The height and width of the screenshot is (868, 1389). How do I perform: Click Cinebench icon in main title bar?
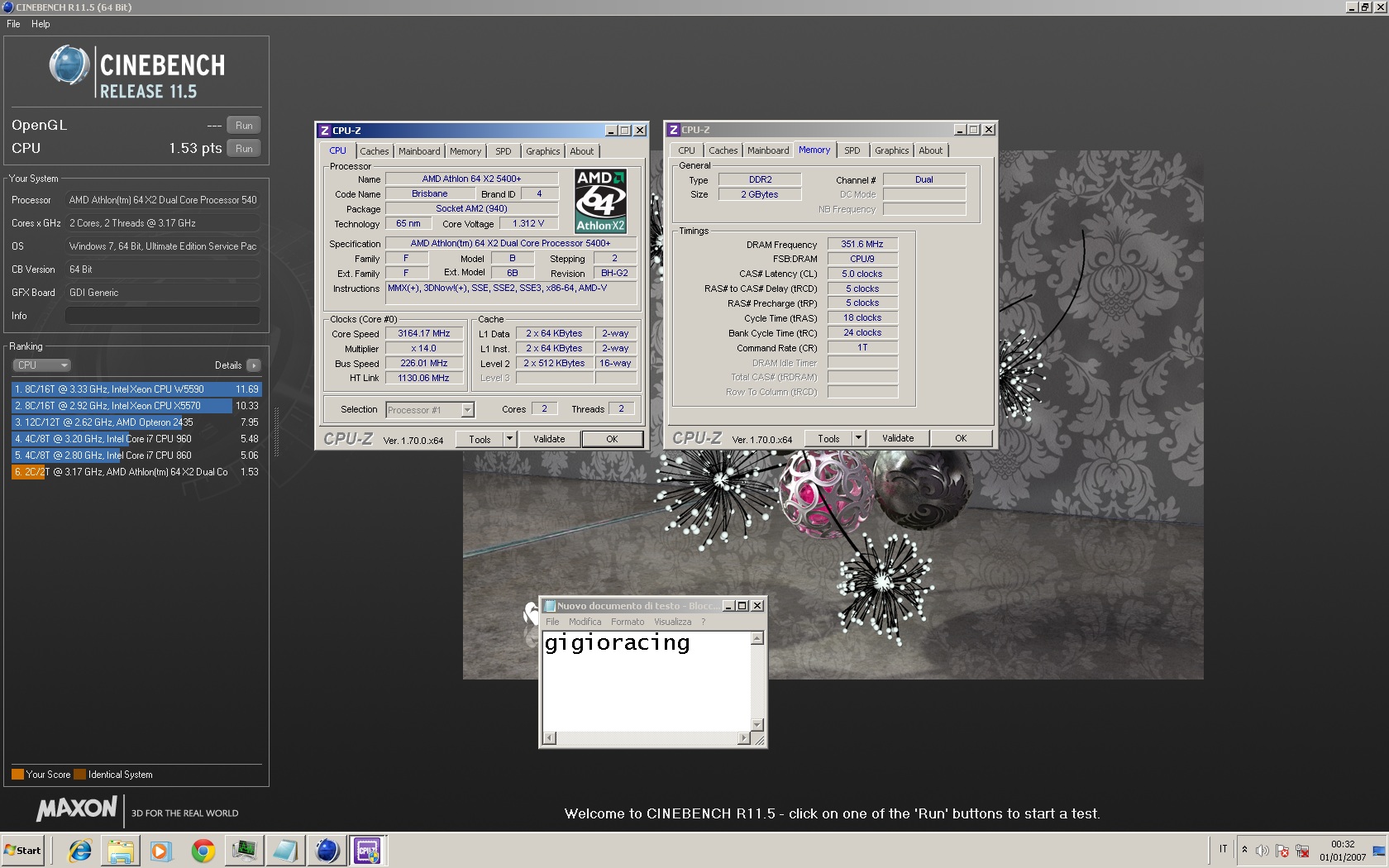pos(8,7)
